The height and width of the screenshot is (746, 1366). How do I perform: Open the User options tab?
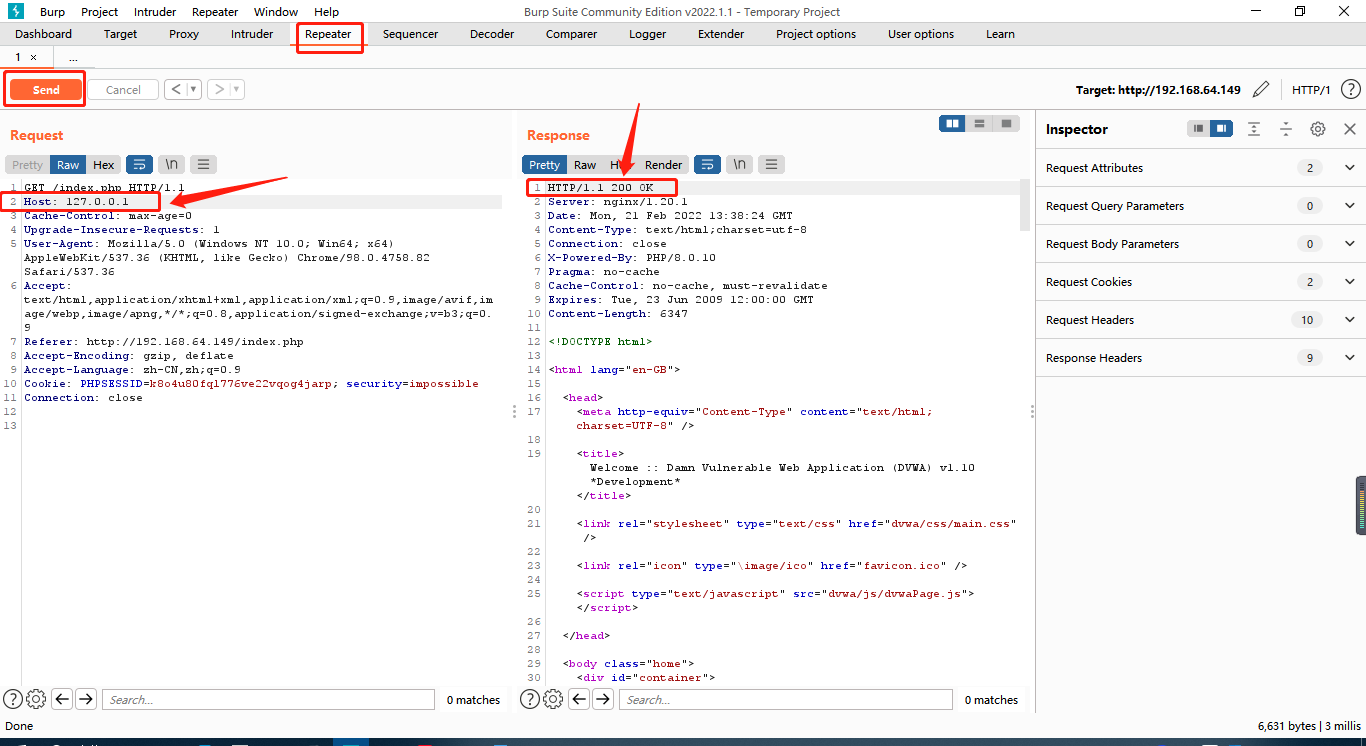click(921, 34)
